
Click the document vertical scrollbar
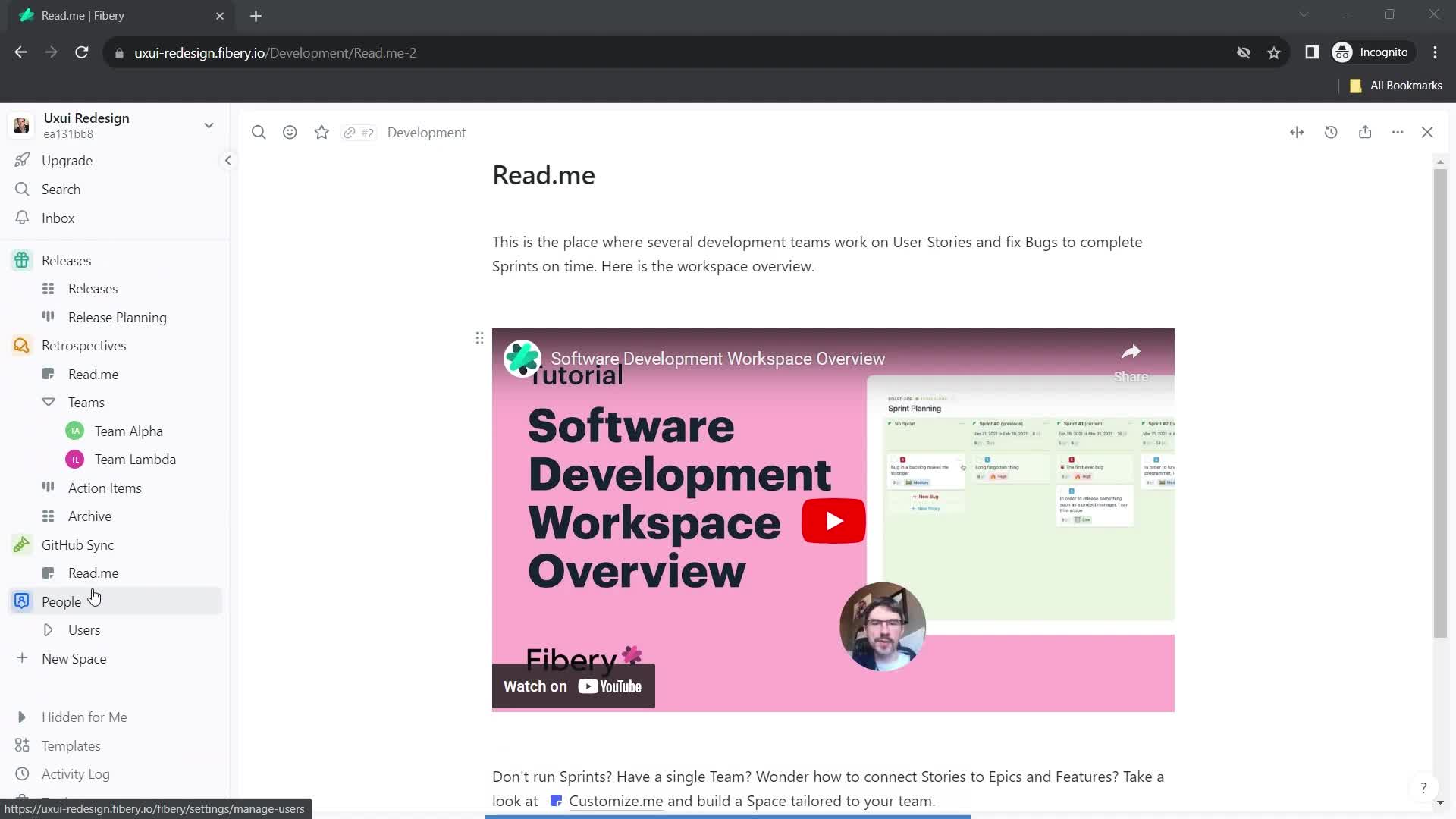[1440, 403]
